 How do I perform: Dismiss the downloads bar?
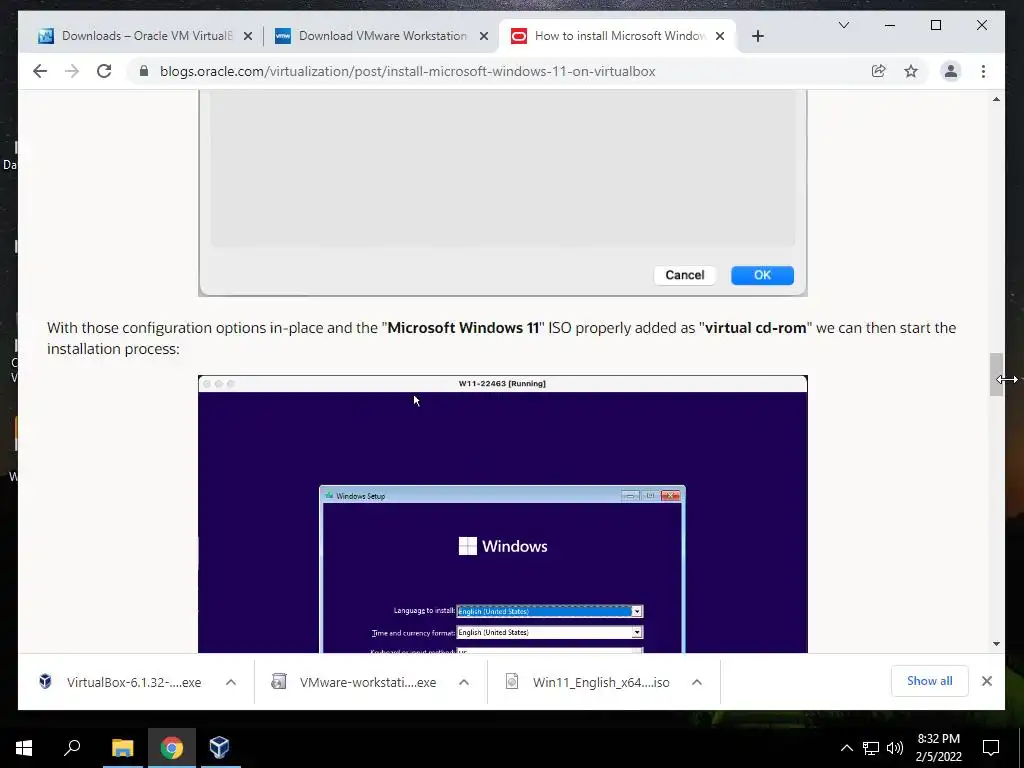[987, 681]
